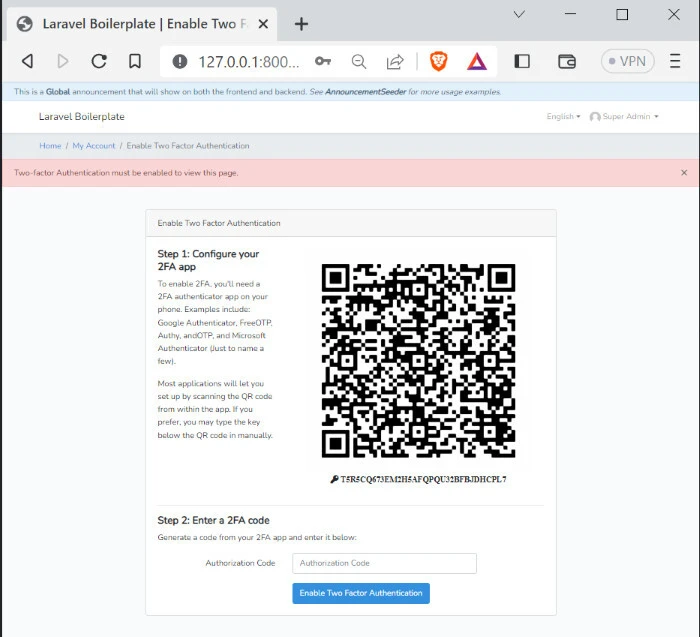Open a new browser tab

(301, 24)
